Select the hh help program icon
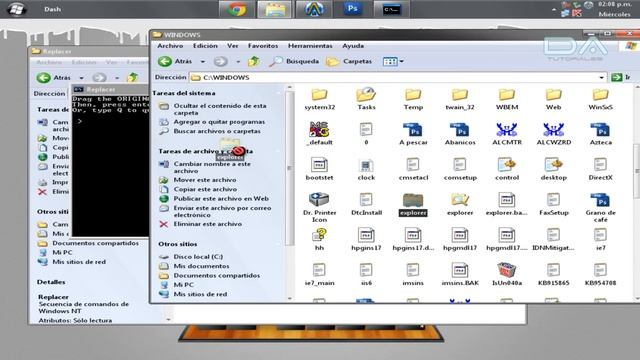640x360 pixels. coord(320,240)
